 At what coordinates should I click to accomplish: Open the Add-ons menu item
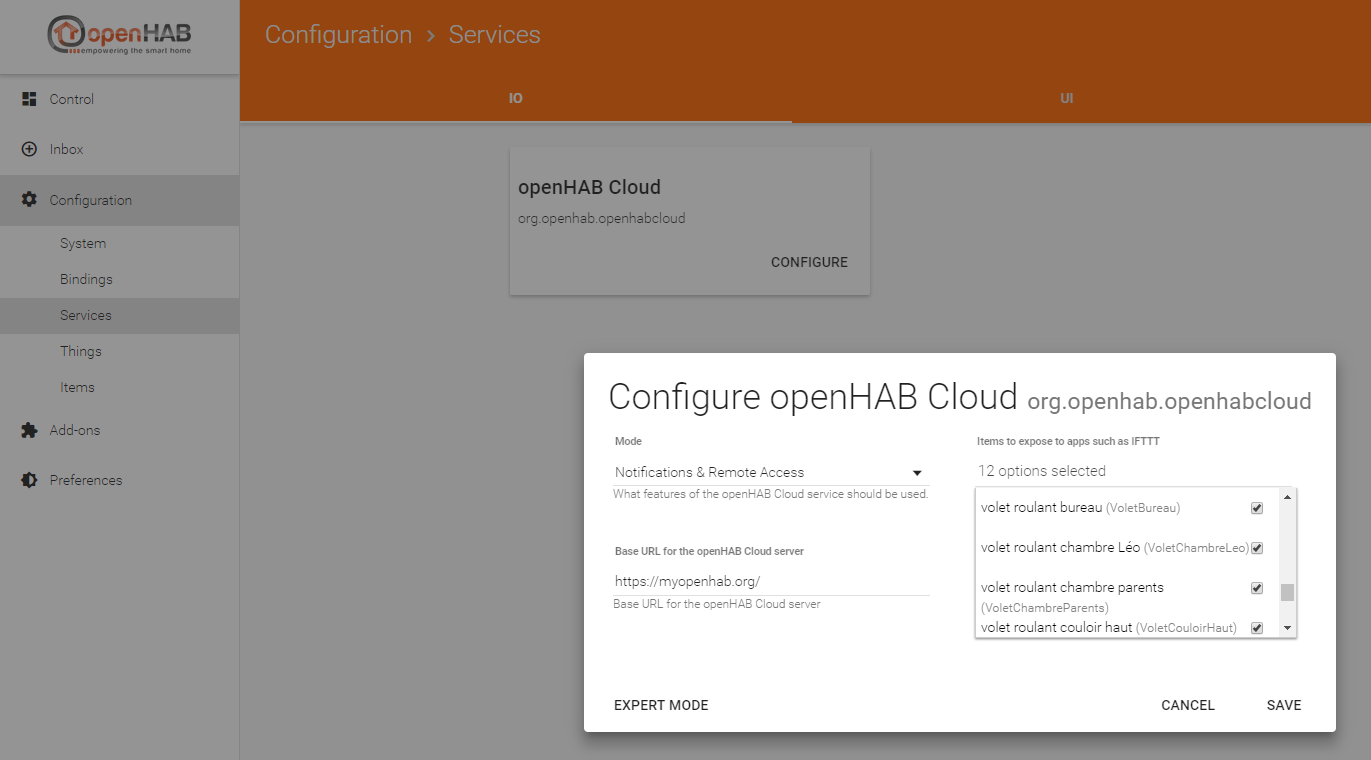coord(119,430)
